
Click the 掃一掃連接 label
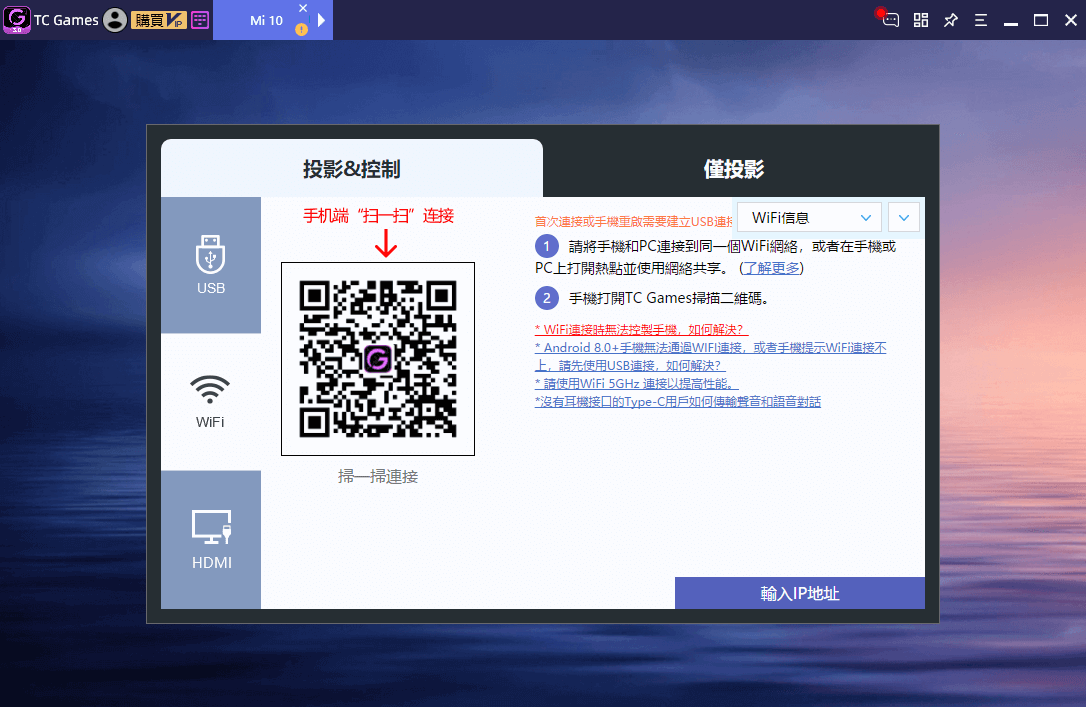click(x=378, y=476)
